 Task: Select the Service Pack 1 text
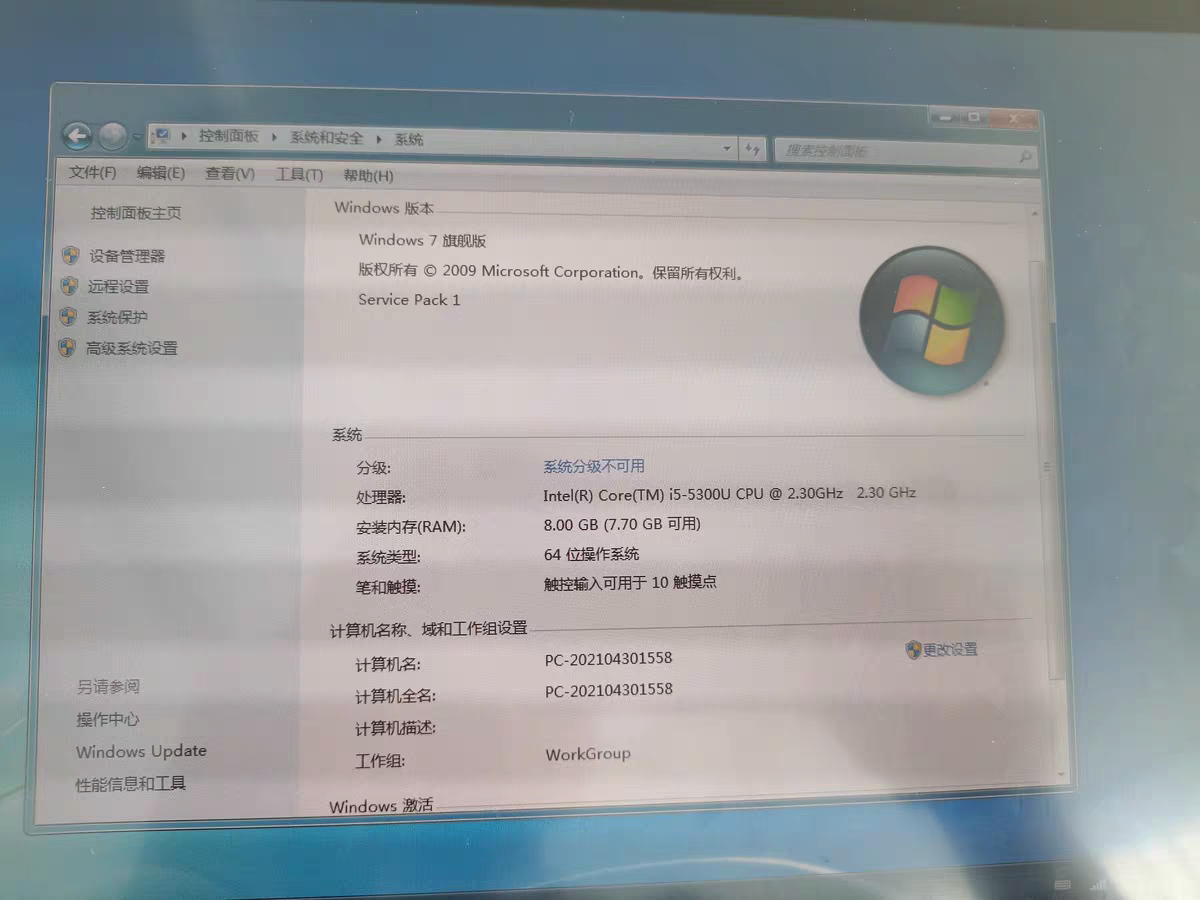pyautogui.click(x=409, y=300)
